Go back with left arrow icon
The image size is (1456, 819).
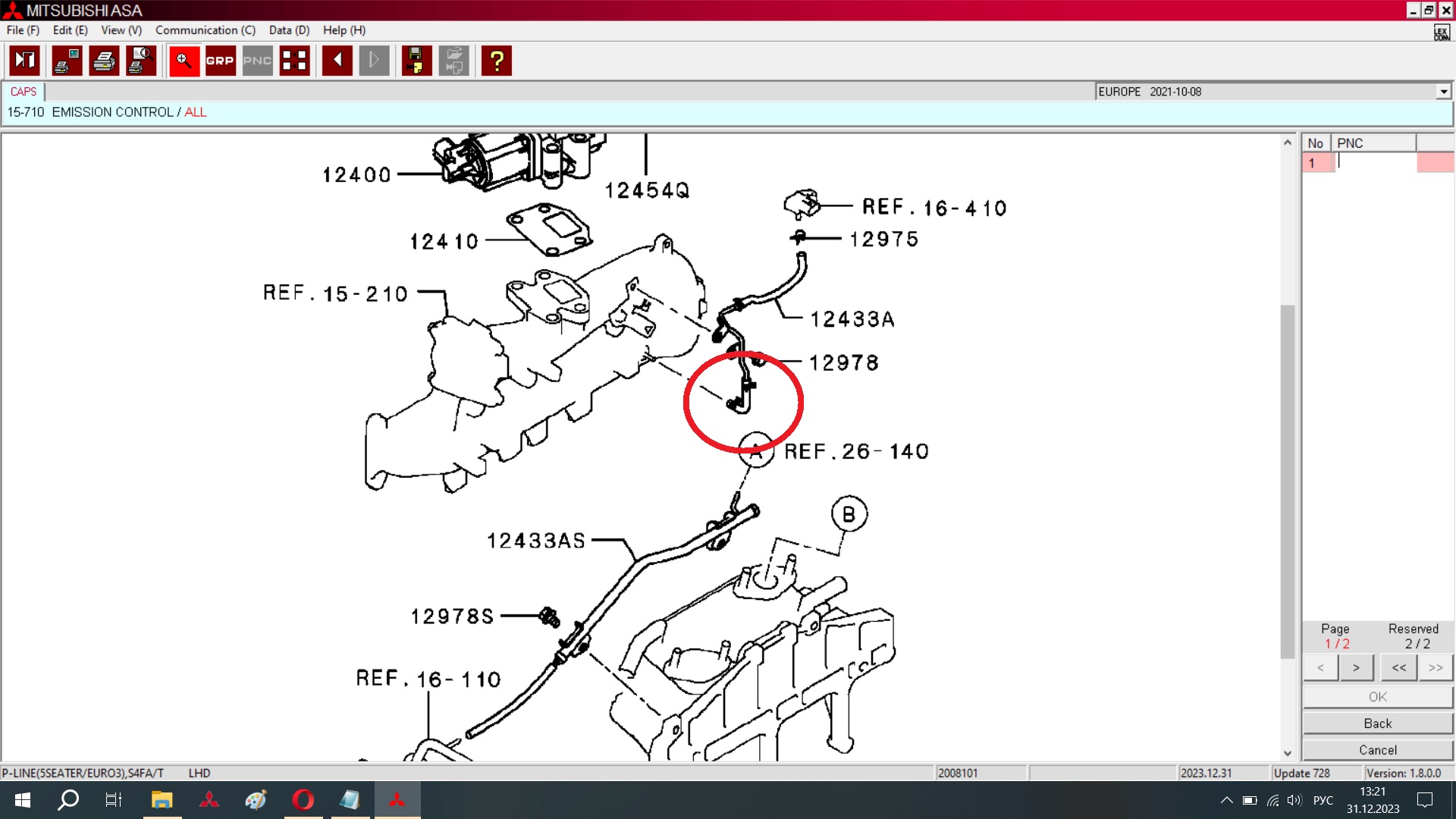pyautogui.click(x=337, y=61)
